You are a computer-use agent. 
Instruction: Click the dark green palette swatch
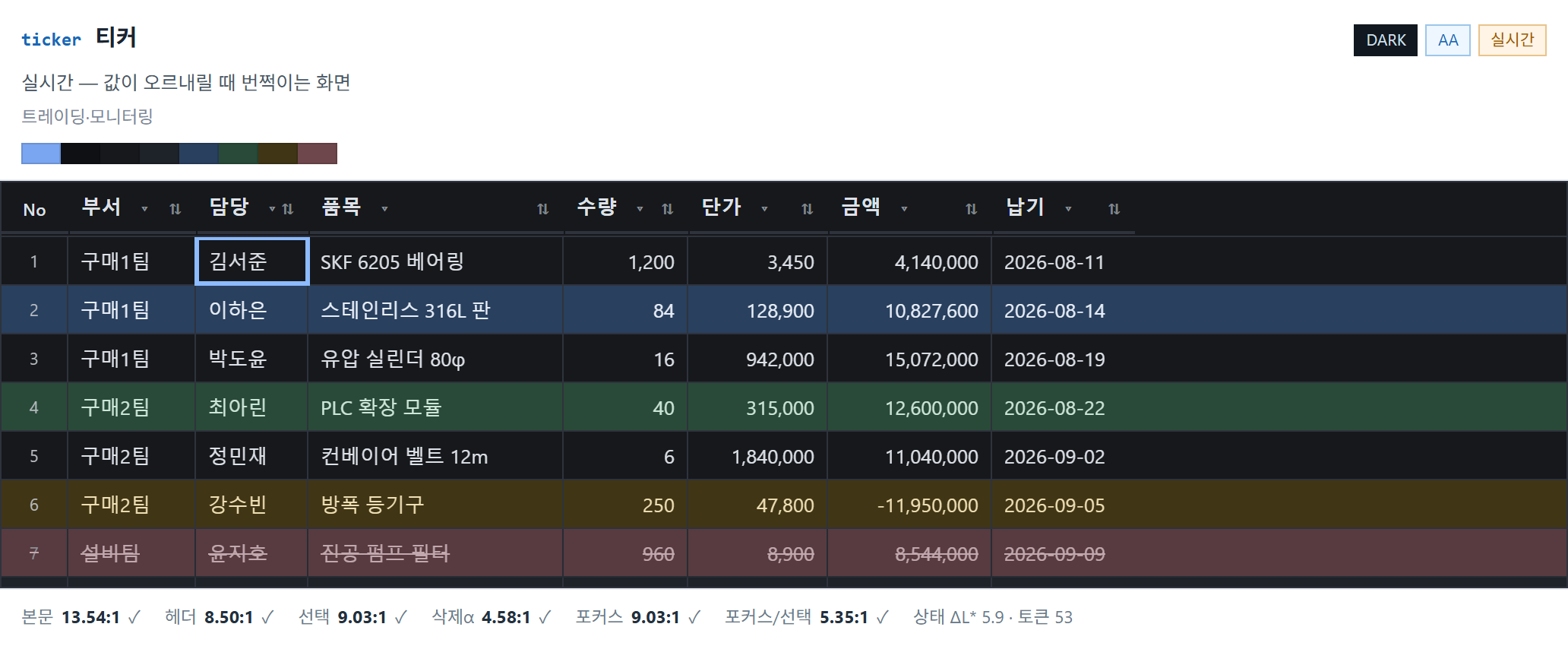pos(239,154)
